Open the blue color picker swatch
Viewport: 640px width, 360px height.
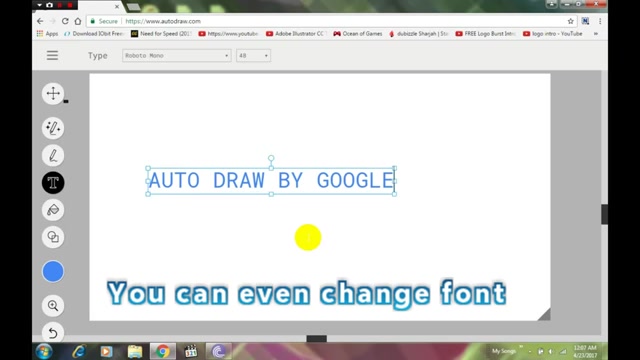tap(53, 271)
